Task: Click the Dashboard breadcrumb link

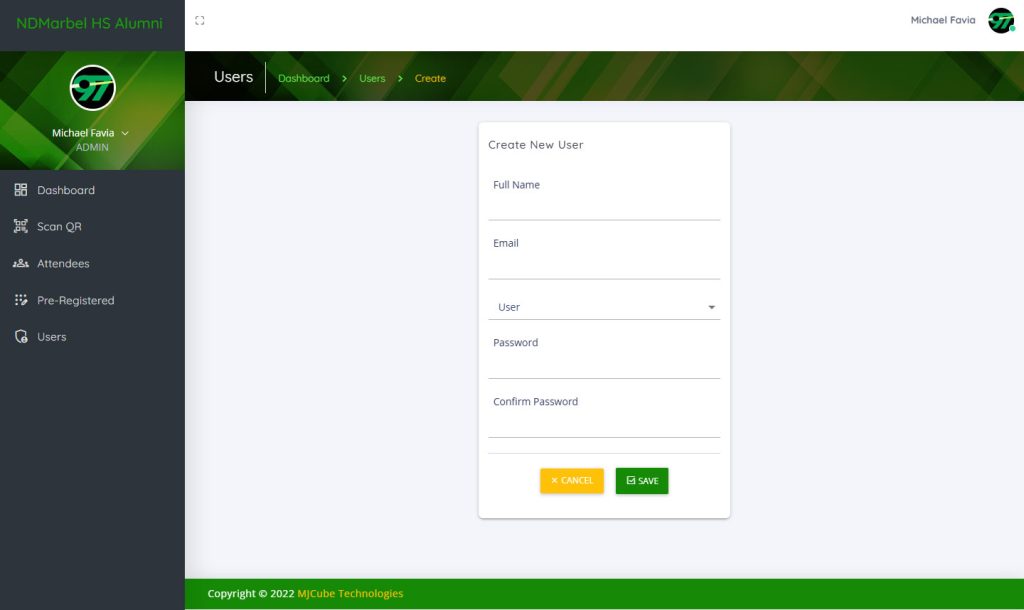Action: tap(303, 78)
